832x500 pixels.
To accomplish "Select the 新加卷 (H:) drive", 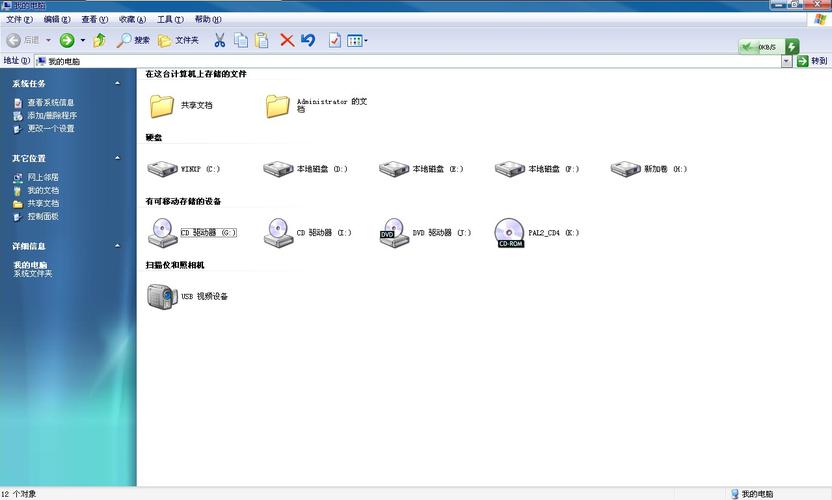I will (x=626, y=169).
